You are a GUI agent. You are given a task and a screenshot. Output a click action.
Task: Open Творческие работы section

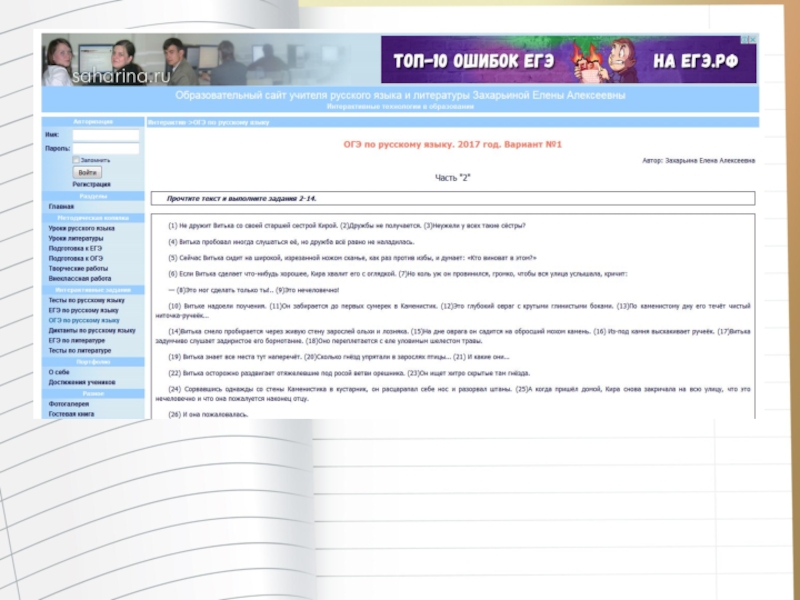(x=78, y=268)
